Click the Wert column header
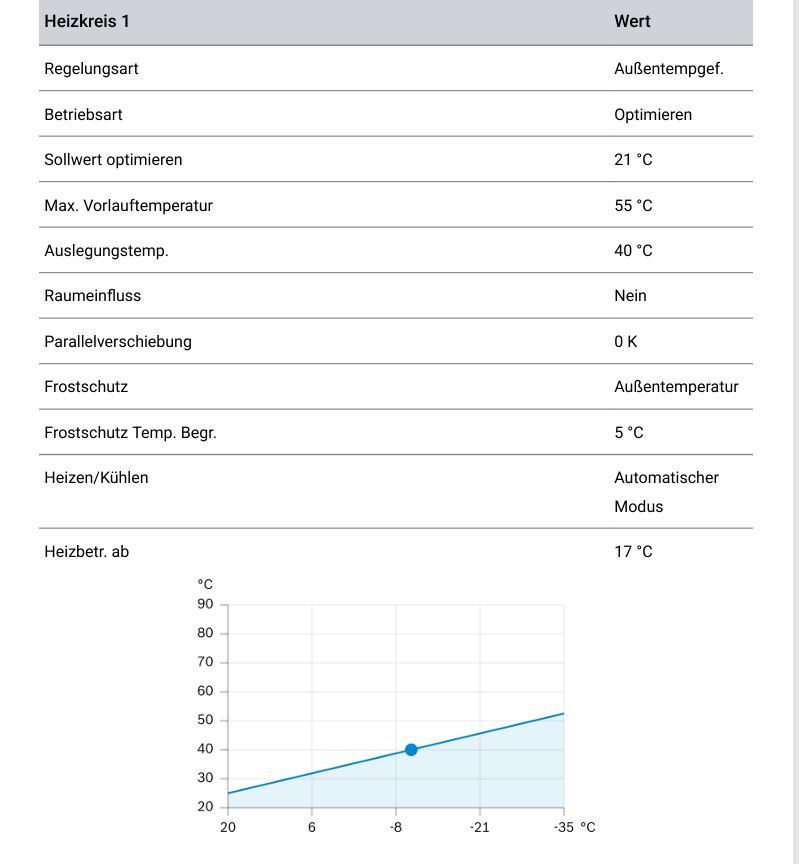The width and height of the screenshot is (799, 864). click(632, 21)
